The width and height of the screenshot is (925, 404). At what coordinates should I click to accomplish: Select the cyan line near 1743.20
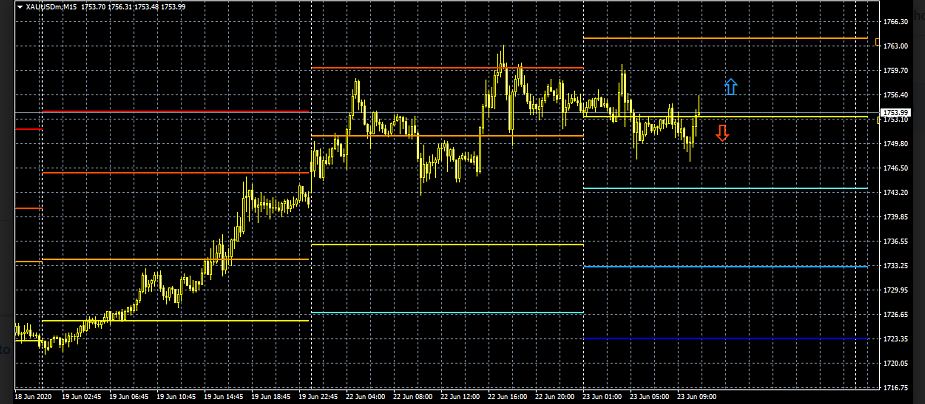click(724, 188)
